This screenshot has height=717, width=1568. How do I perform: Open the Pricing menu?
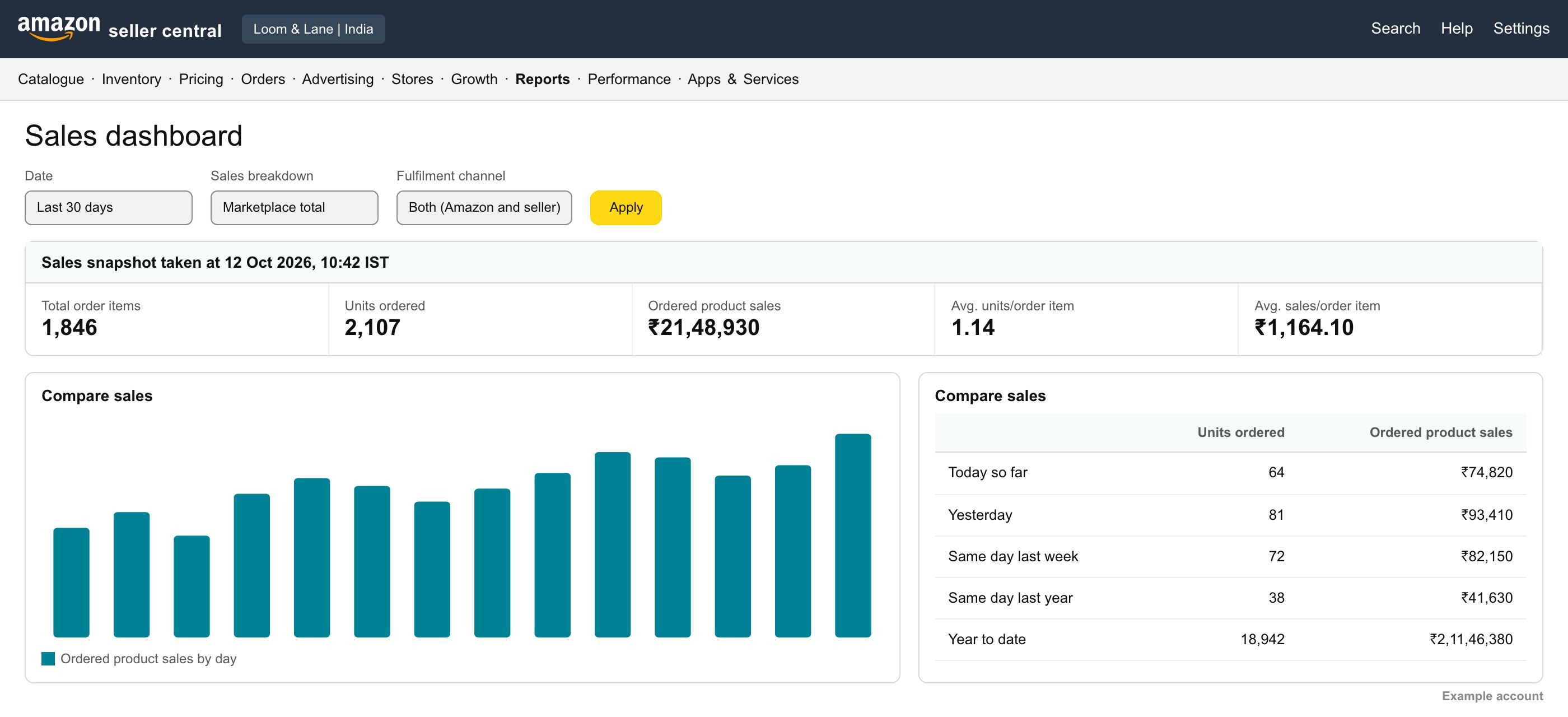(x=201, y=79)
